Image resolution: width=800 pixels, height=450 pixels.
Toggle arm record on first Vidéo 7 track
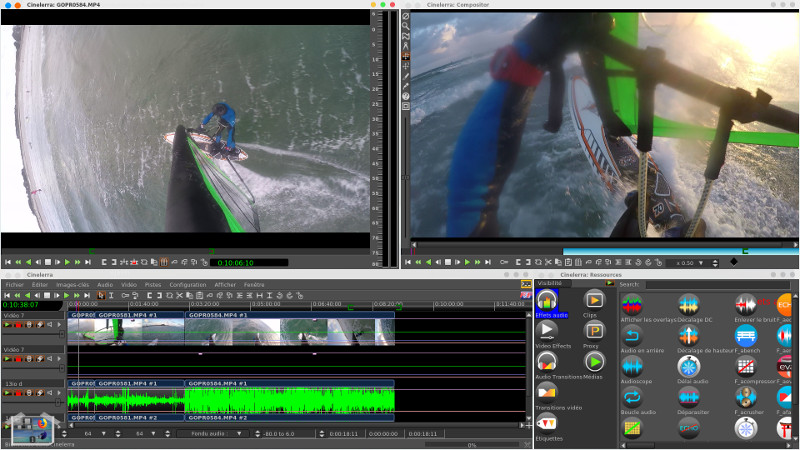[18, 325]
